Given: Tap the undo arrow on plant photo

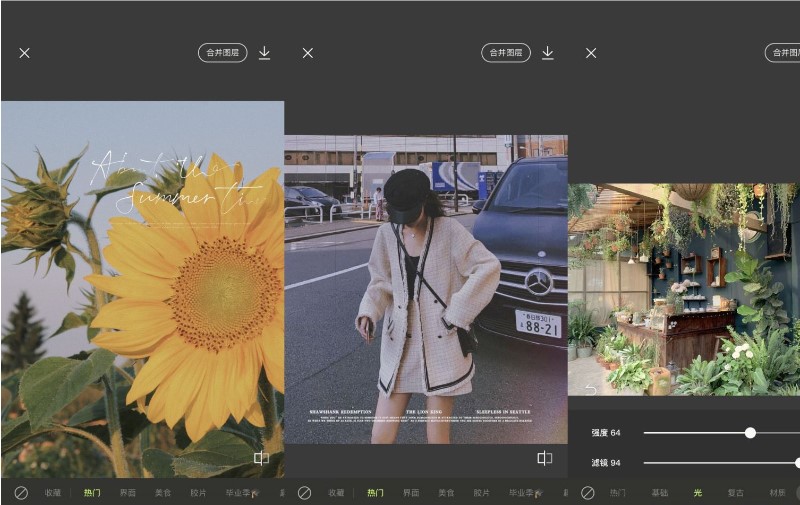Looking at the screenshot, I should coord(590,390).
